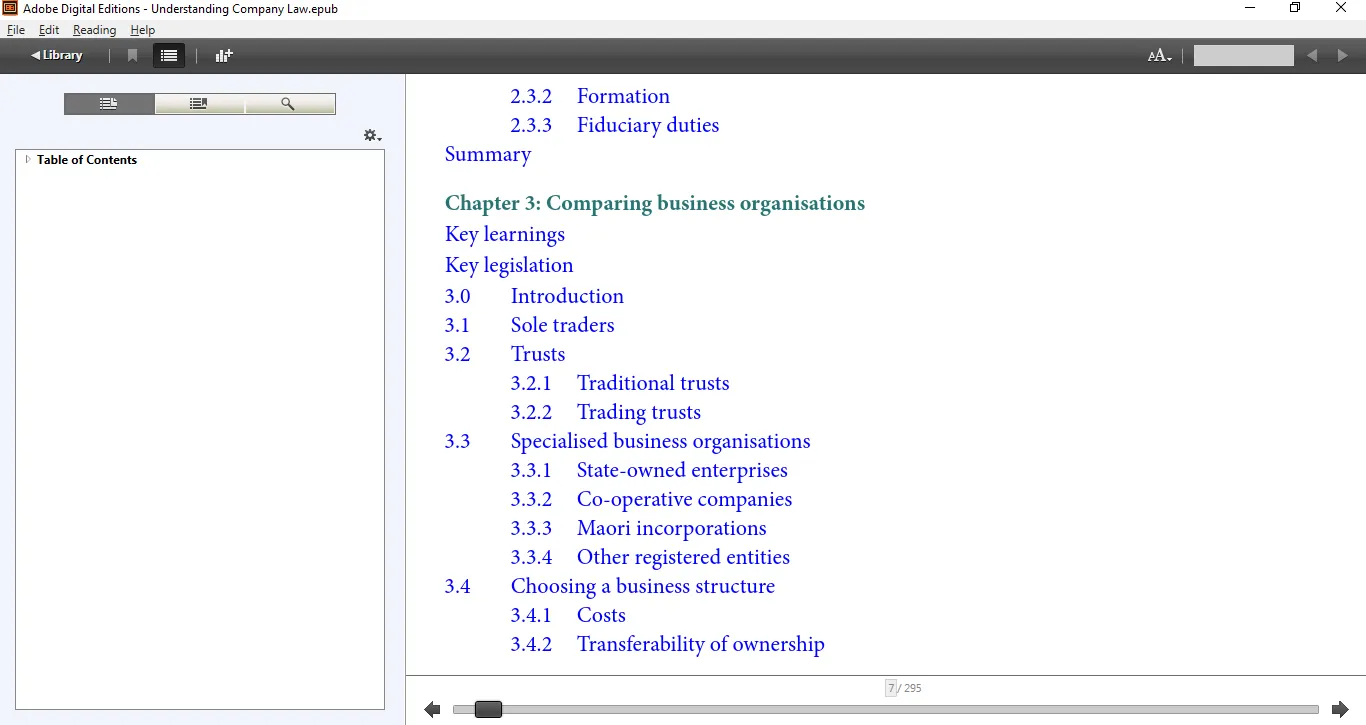
Task: Restore down the window
Action: pyautogui.click(x=1295, y=9)
